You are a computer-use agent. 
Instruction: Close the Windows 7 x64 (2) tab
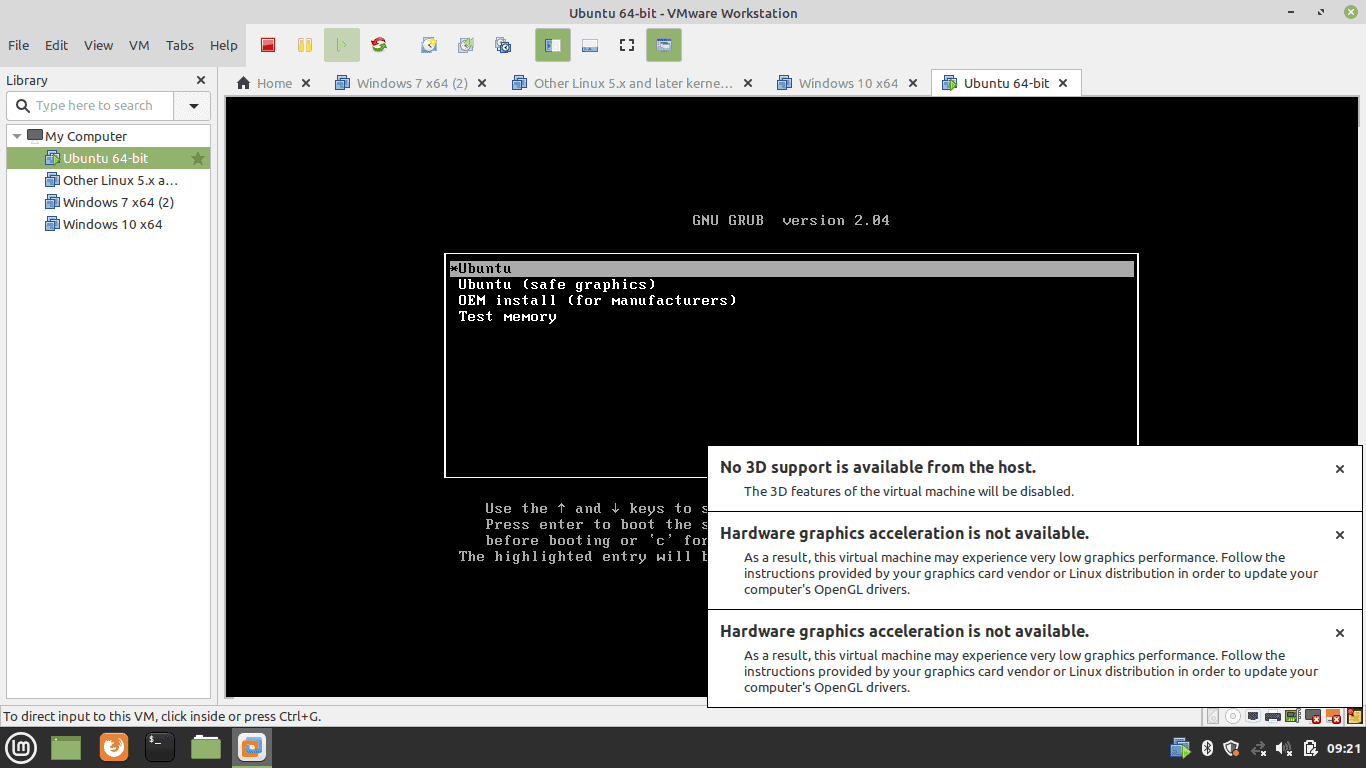pyautogui.click(x=483, y=83)
